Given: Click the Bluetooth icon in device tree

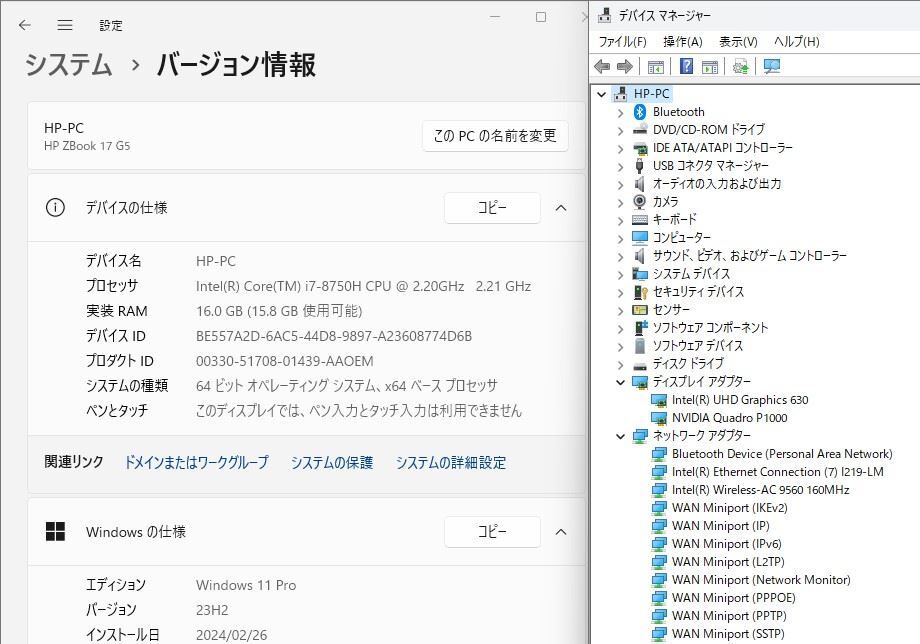Looking at the screenshot, I should (x=640, y=111).
